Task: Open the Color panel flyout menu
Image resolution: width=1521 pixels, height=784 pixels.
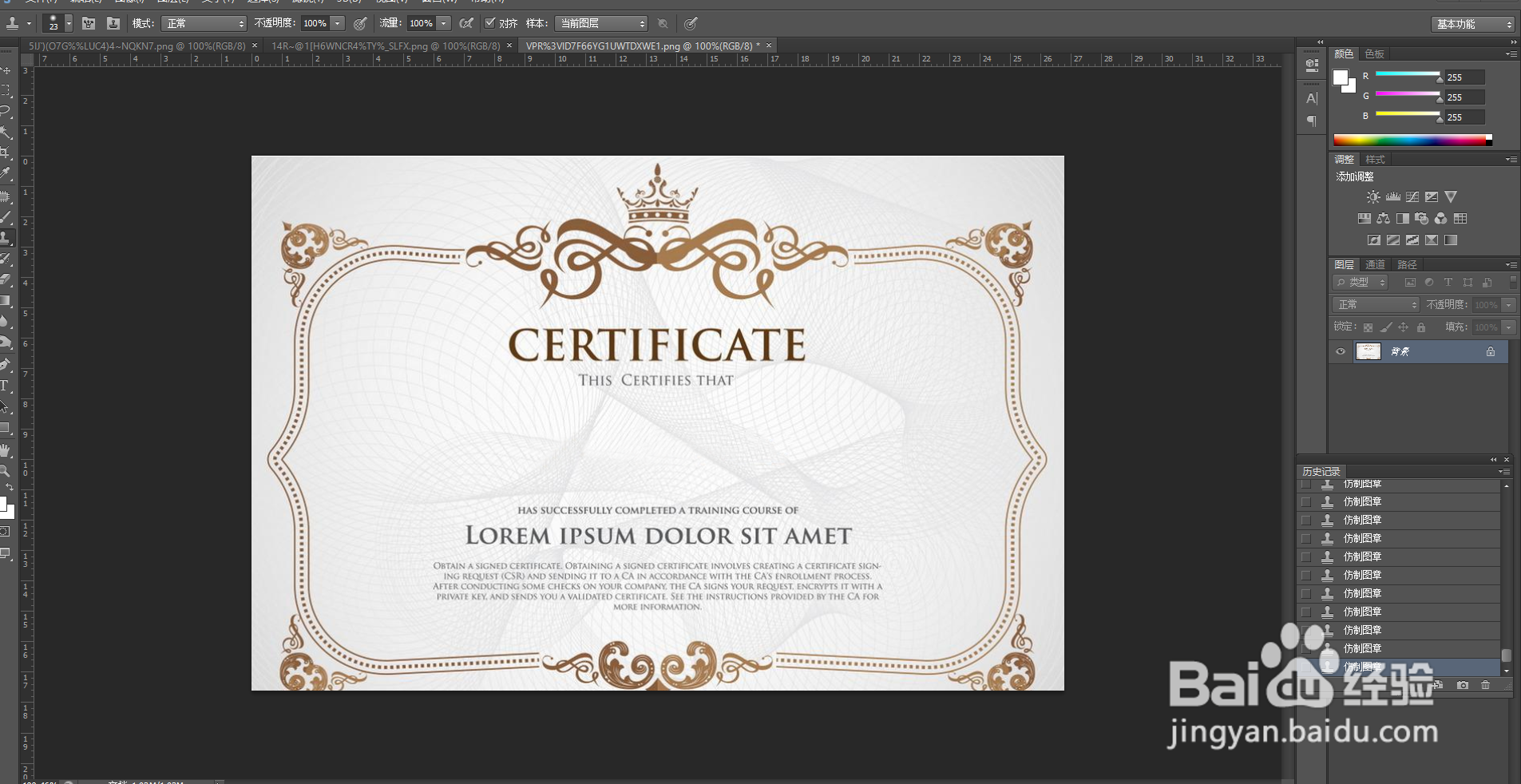Action: tap(1511, 54)
